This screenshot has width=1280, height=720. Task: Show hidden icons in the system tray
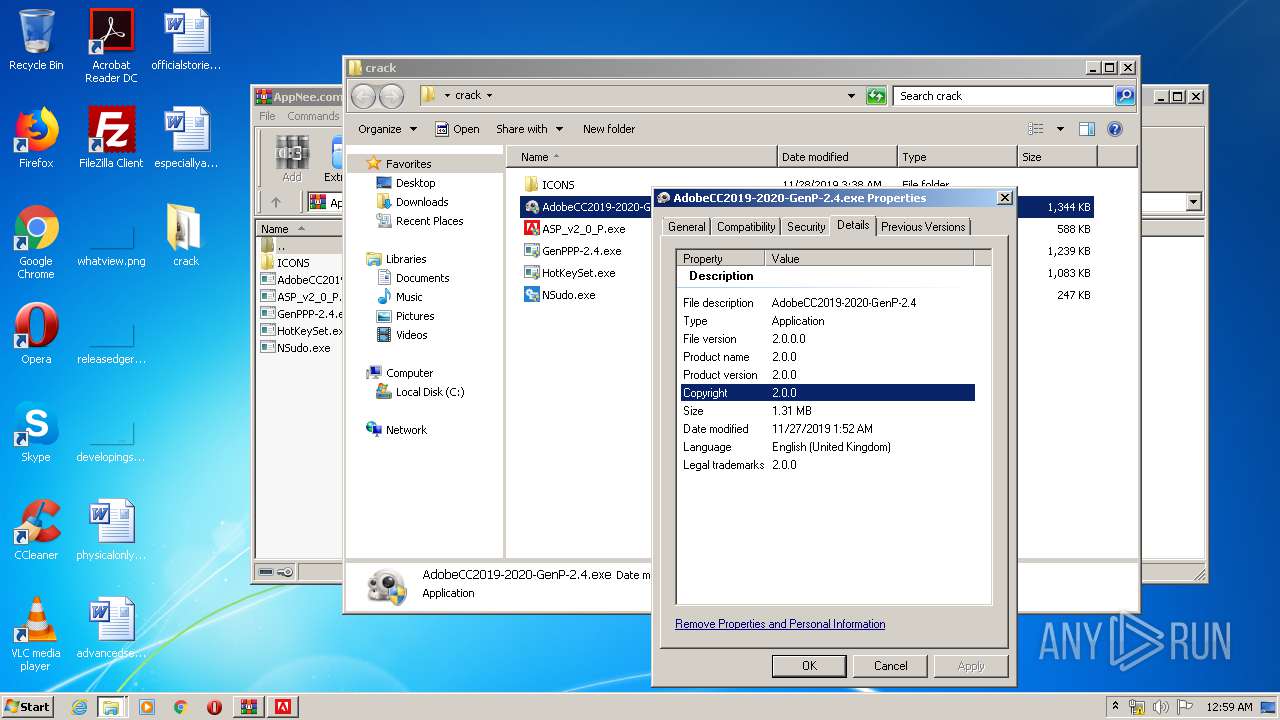(x=1116, y=707)
